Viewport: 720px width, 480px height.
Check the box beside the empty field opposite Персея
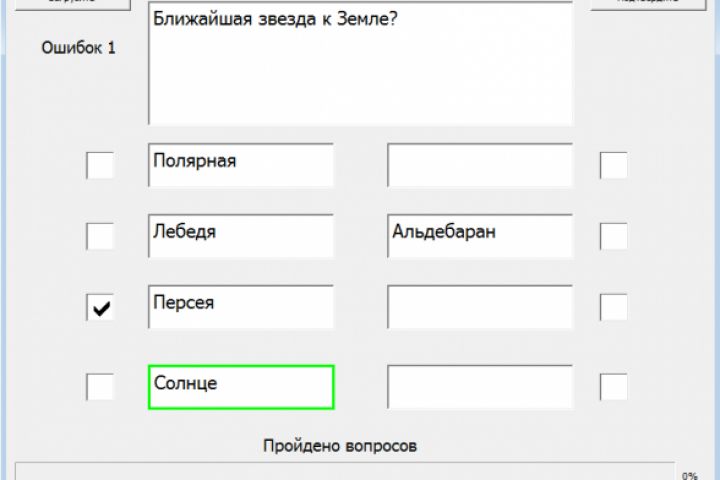click(613, 308)
